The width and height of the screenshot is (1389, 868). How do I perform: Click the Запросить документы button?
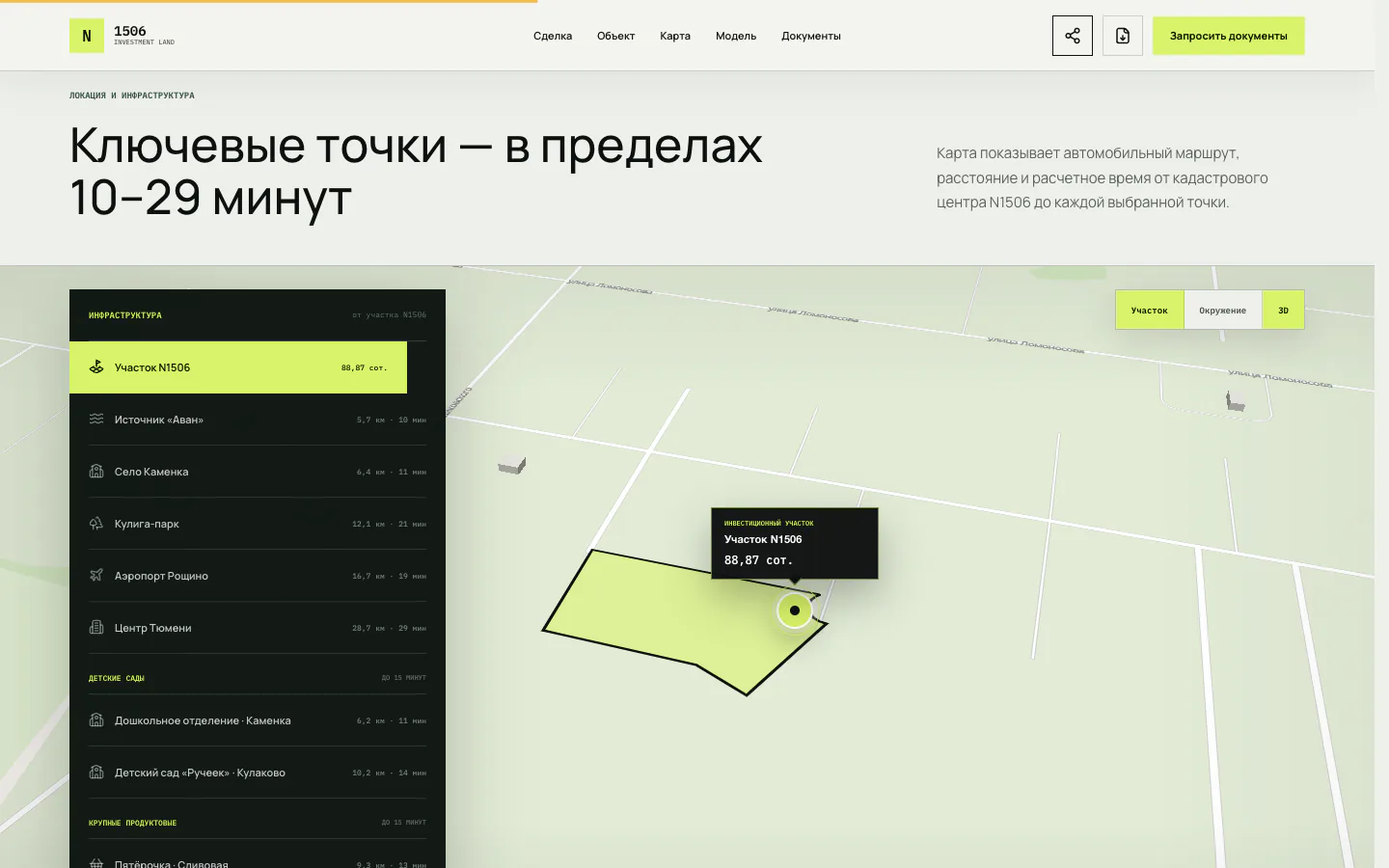tap(1229, 36)
